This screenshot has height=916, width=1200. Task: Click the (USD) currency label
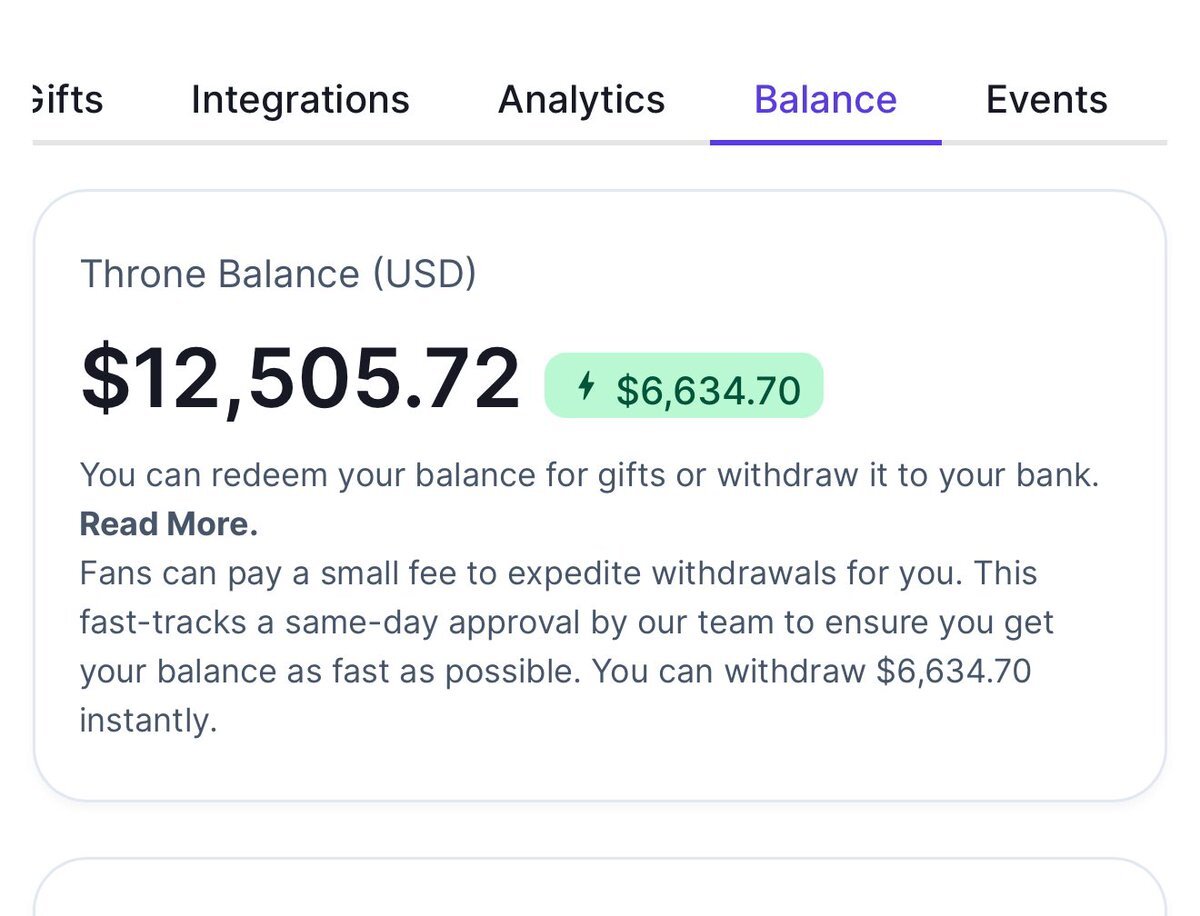pos(424,274)
